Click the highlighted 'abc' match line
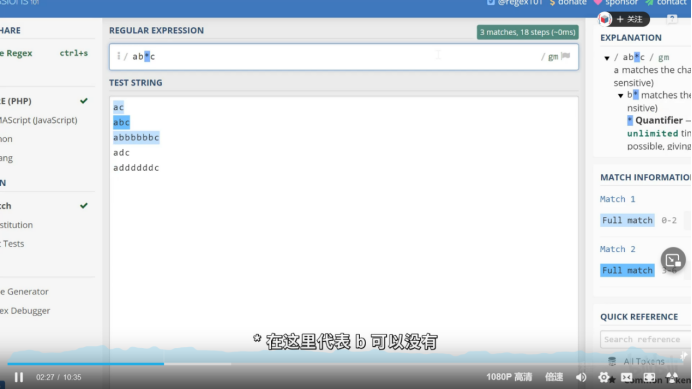692x389 pixels. click(121, 122)
